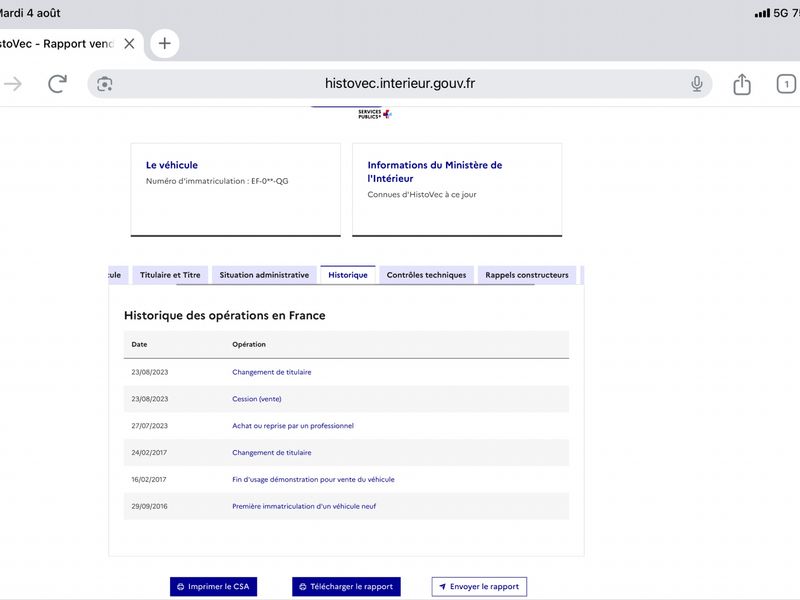Tap the microphone voice search icon
Viewport: 800px width, 600px height.
pos(696,84)
